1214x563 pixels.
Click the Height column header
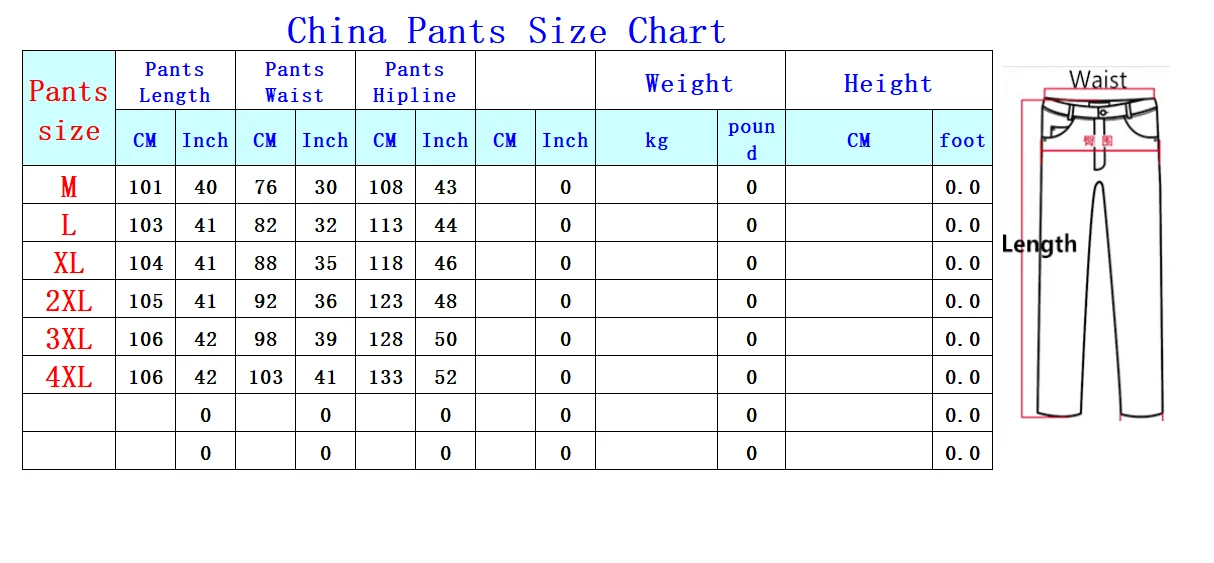pyautogui.click(x=889, y=81)
